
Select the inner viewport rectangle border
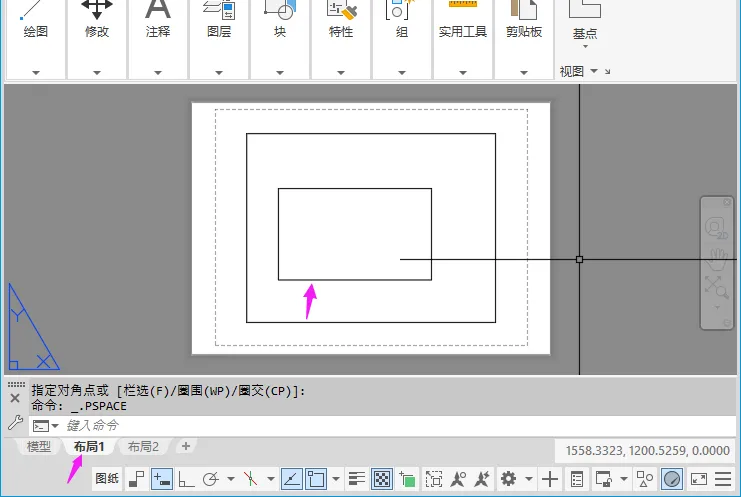355,280
